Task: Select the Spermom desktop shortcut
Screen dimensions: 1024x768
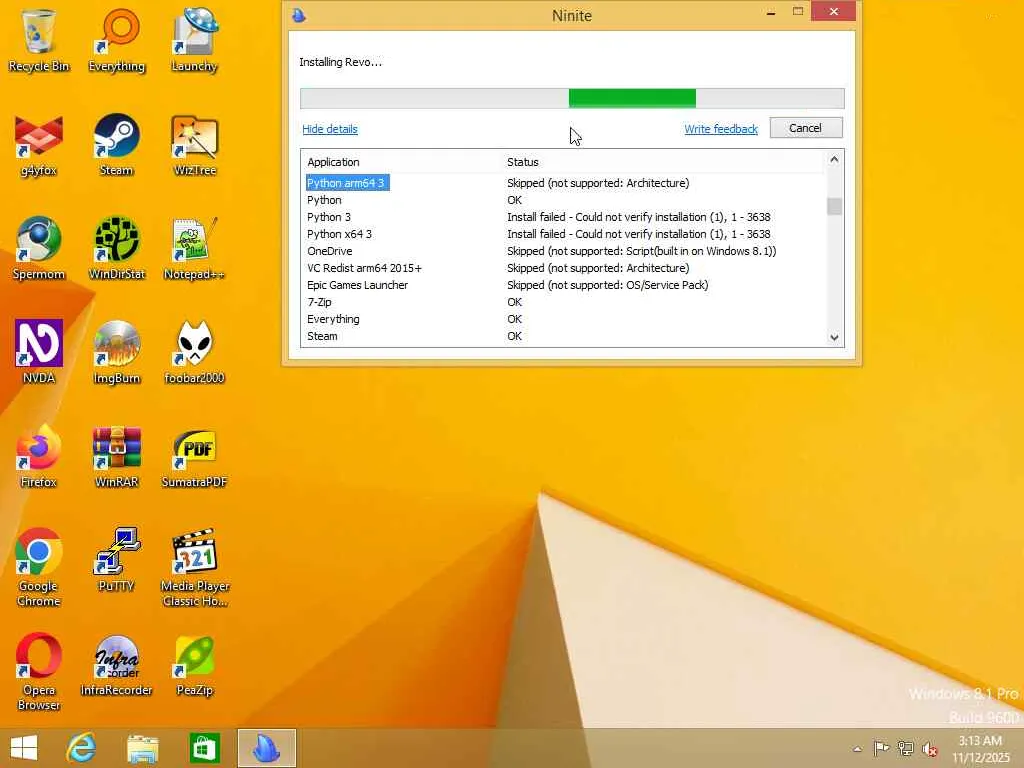Action: coord(39,249)
